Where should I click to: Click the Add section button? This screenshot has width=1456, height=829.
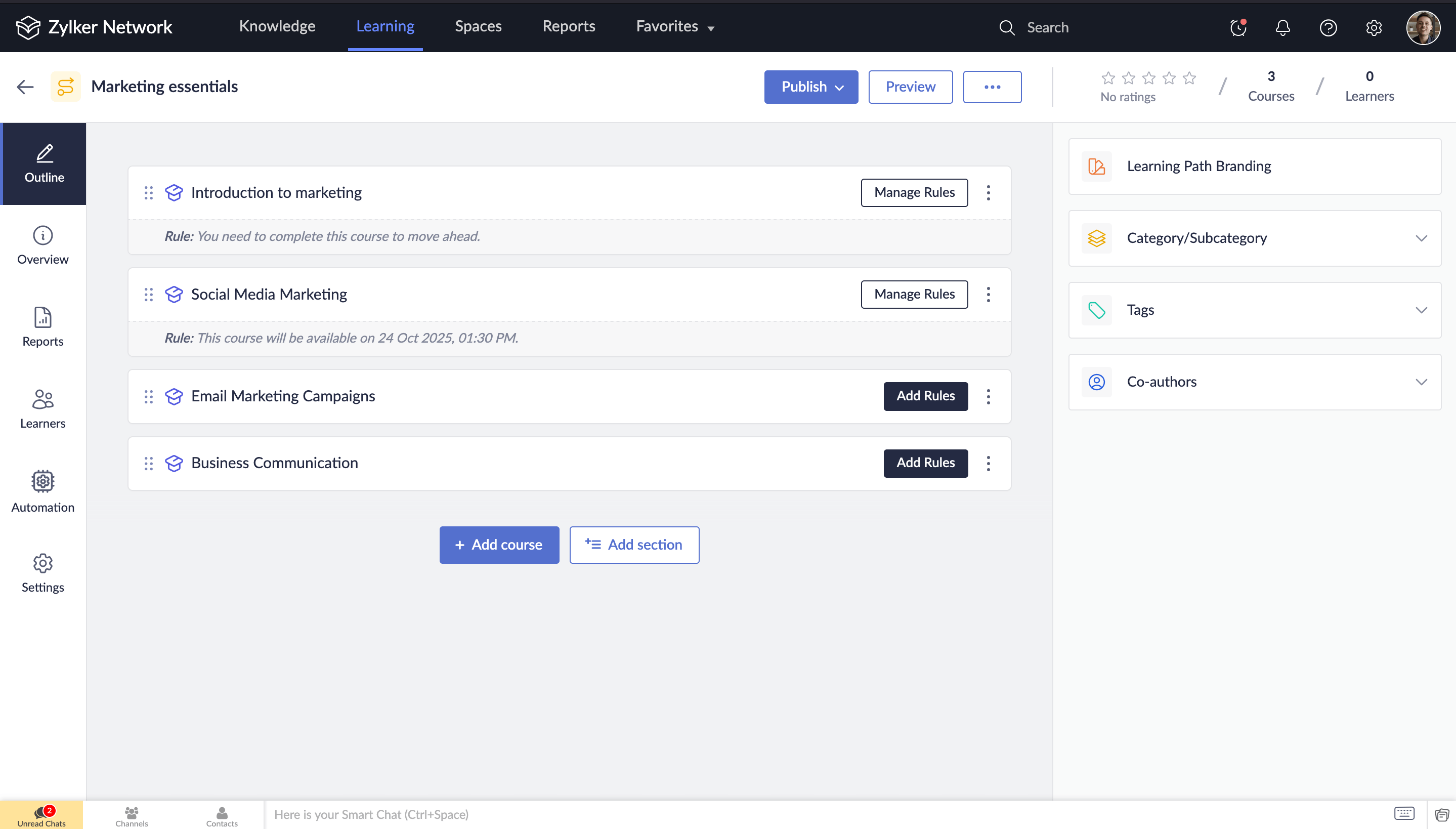634,545
